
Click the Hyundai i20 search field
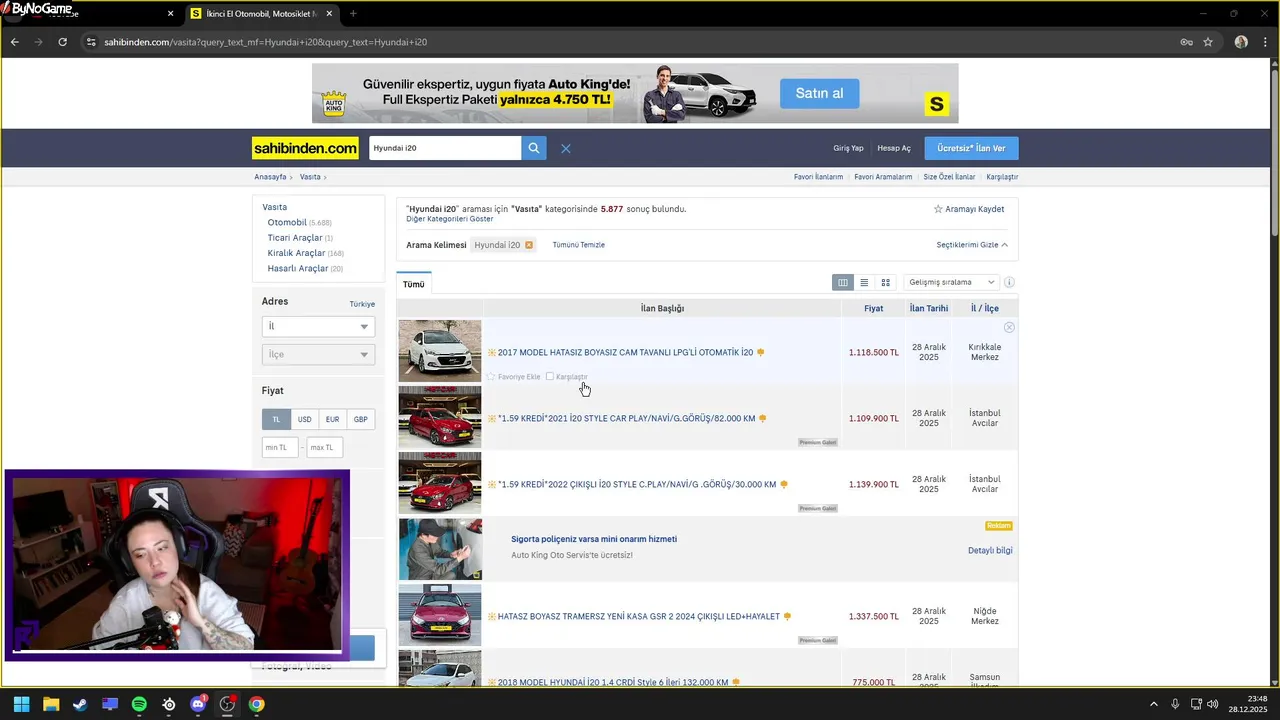(x=445, y=148)
